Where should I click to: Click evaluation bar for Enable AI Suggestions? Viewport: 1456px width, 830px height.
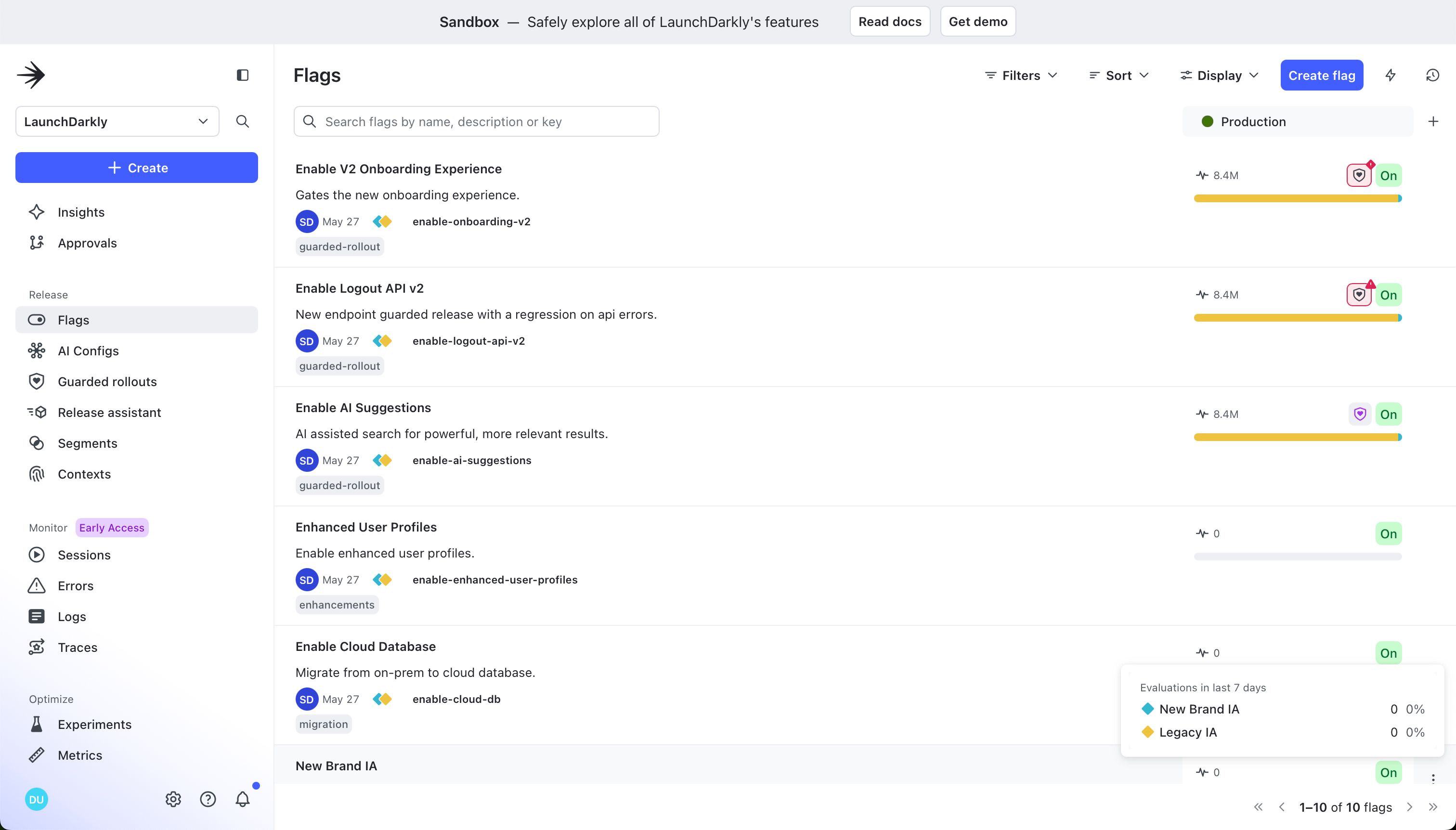[x=1298, y=437]
